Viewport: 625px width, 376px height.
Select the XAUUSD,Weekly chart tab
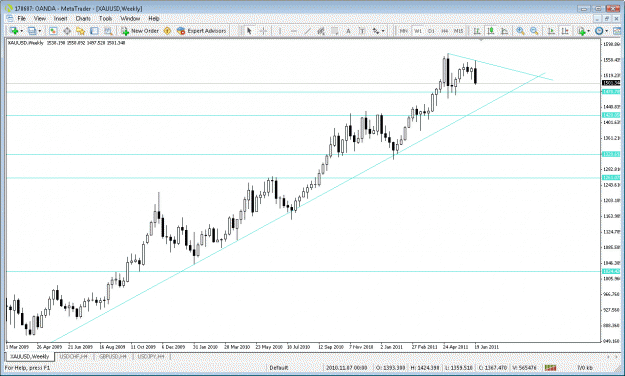[30, 356]
